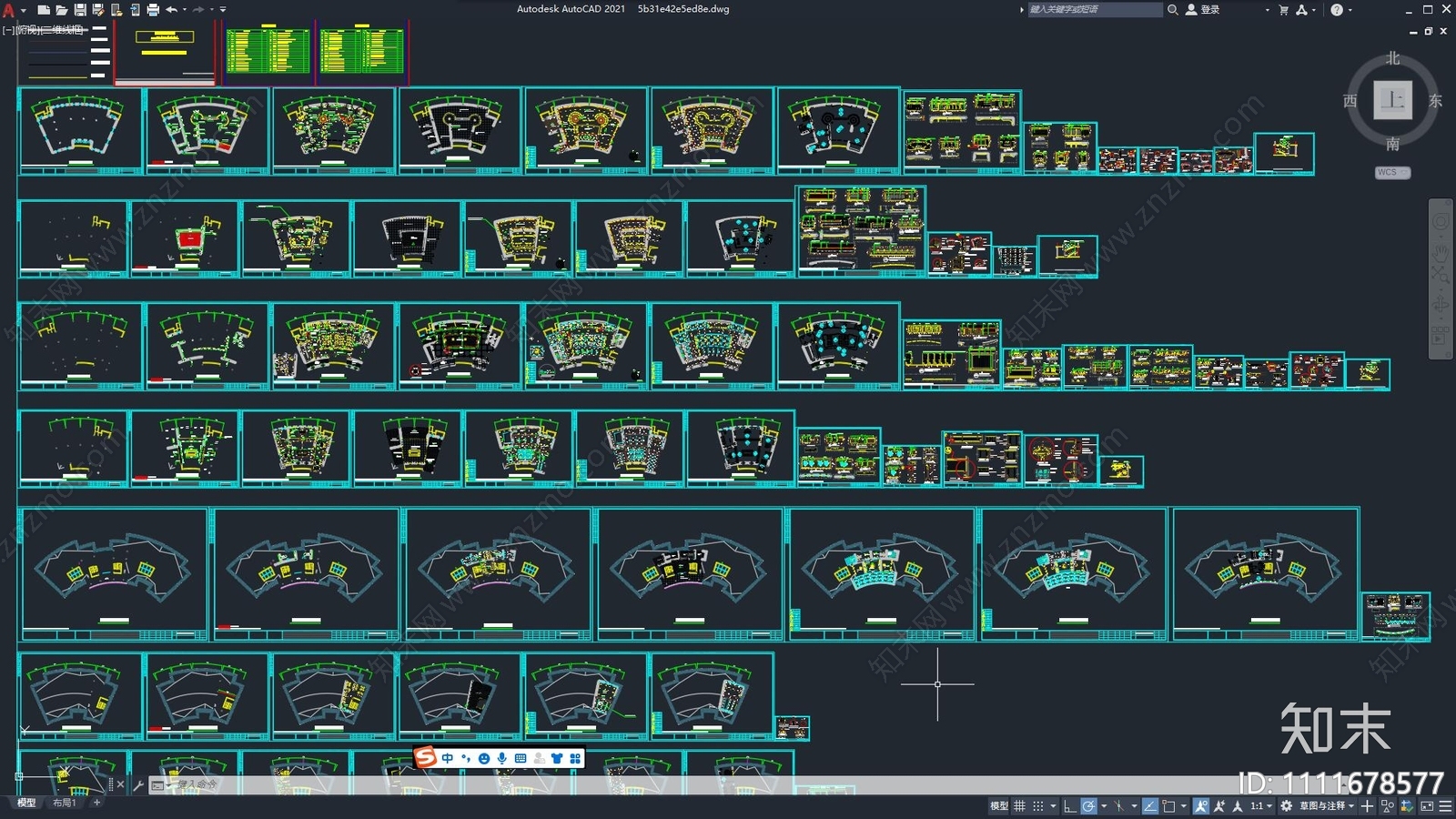Click the 模型 model space status button
1456x819 pixels.
(x=999, y=806)
